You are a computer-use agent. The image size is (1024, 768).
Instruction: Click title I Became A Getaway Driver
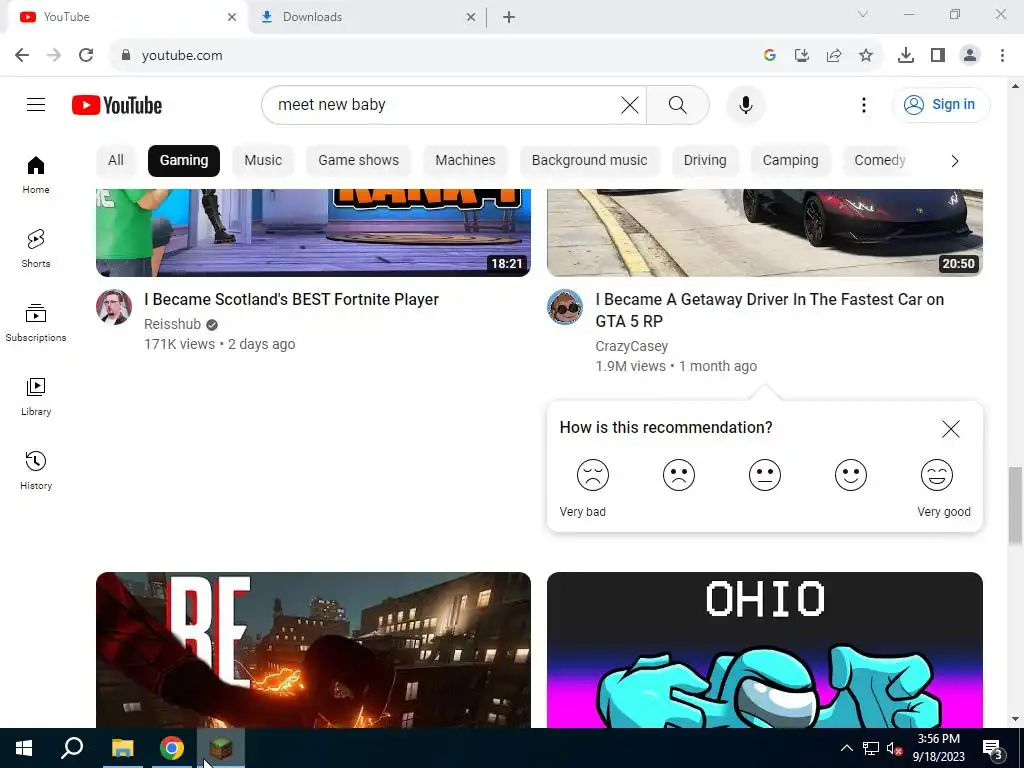coord(769,310)
